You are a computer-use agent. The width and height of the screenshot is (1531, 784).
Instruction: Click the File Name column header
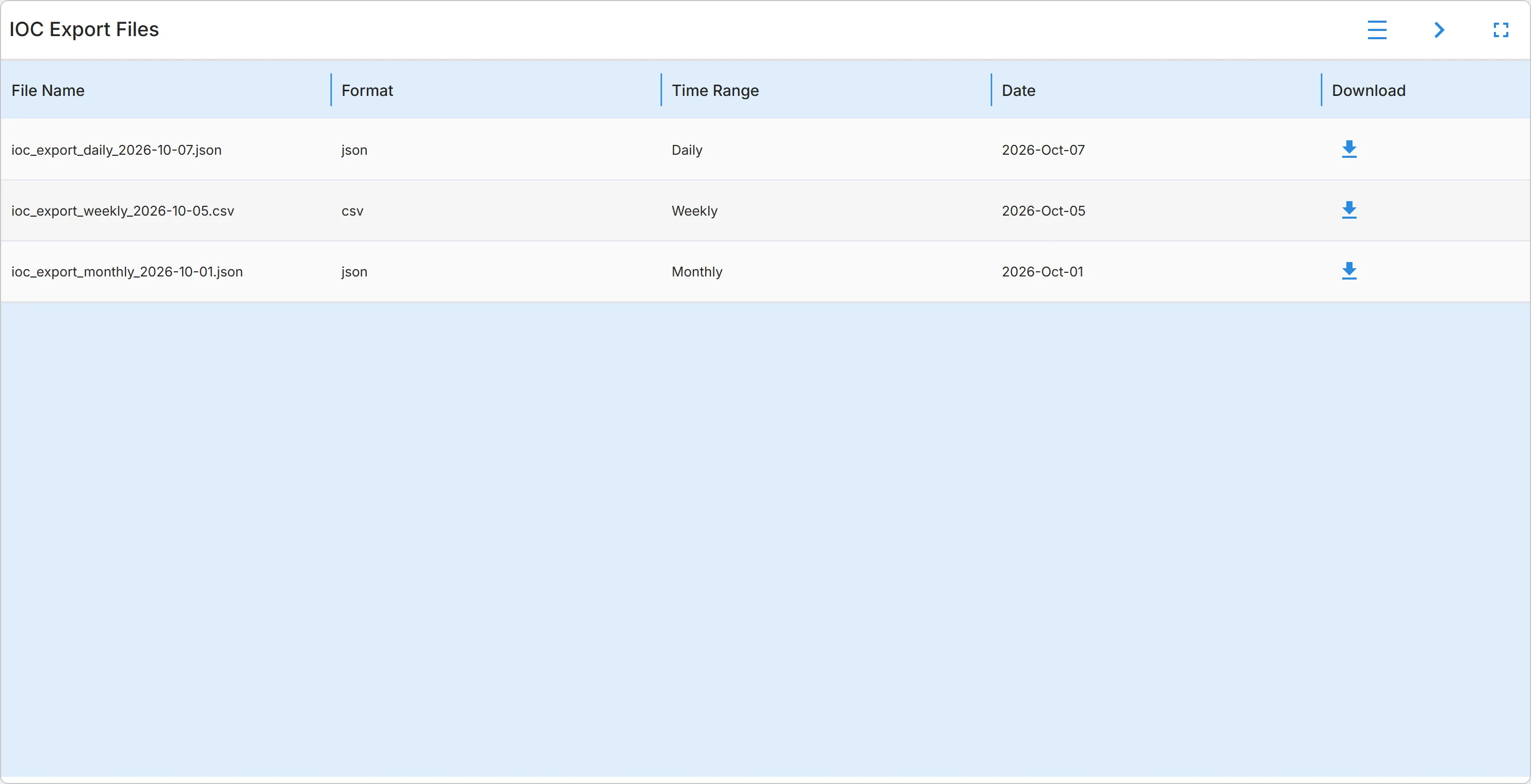[x=48, y=90]
